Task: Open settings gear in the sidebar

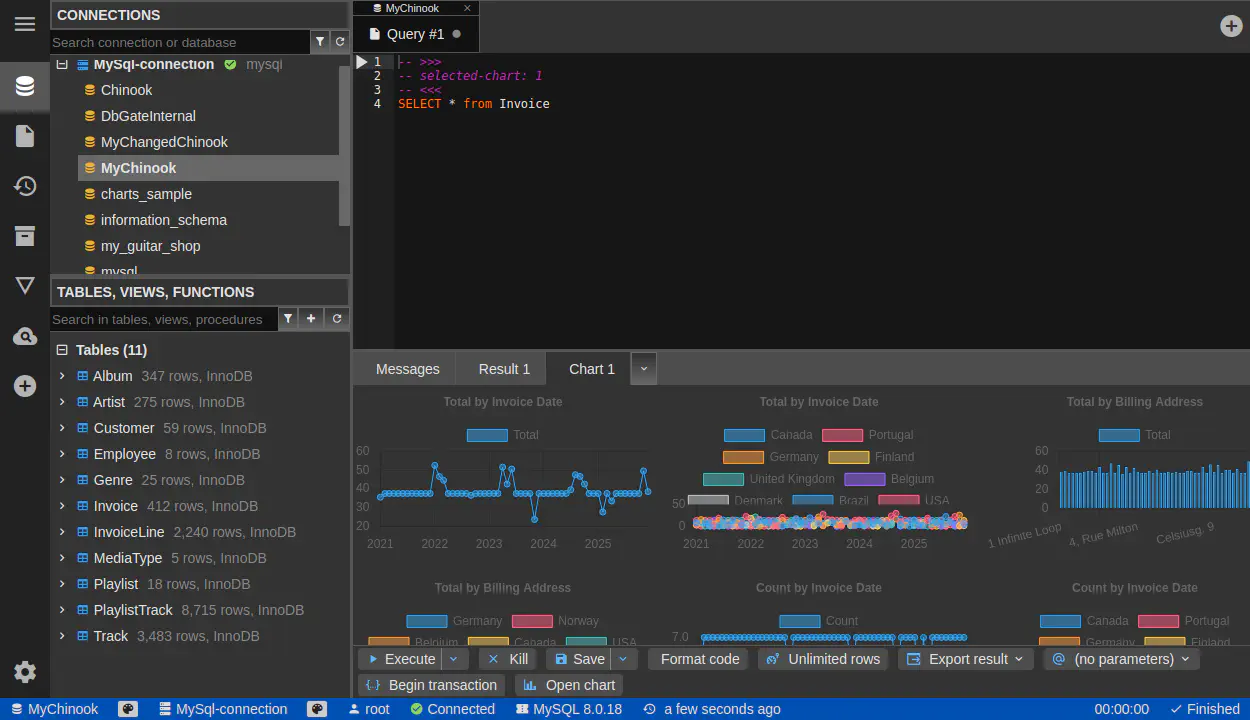Action: pos(25,672)
